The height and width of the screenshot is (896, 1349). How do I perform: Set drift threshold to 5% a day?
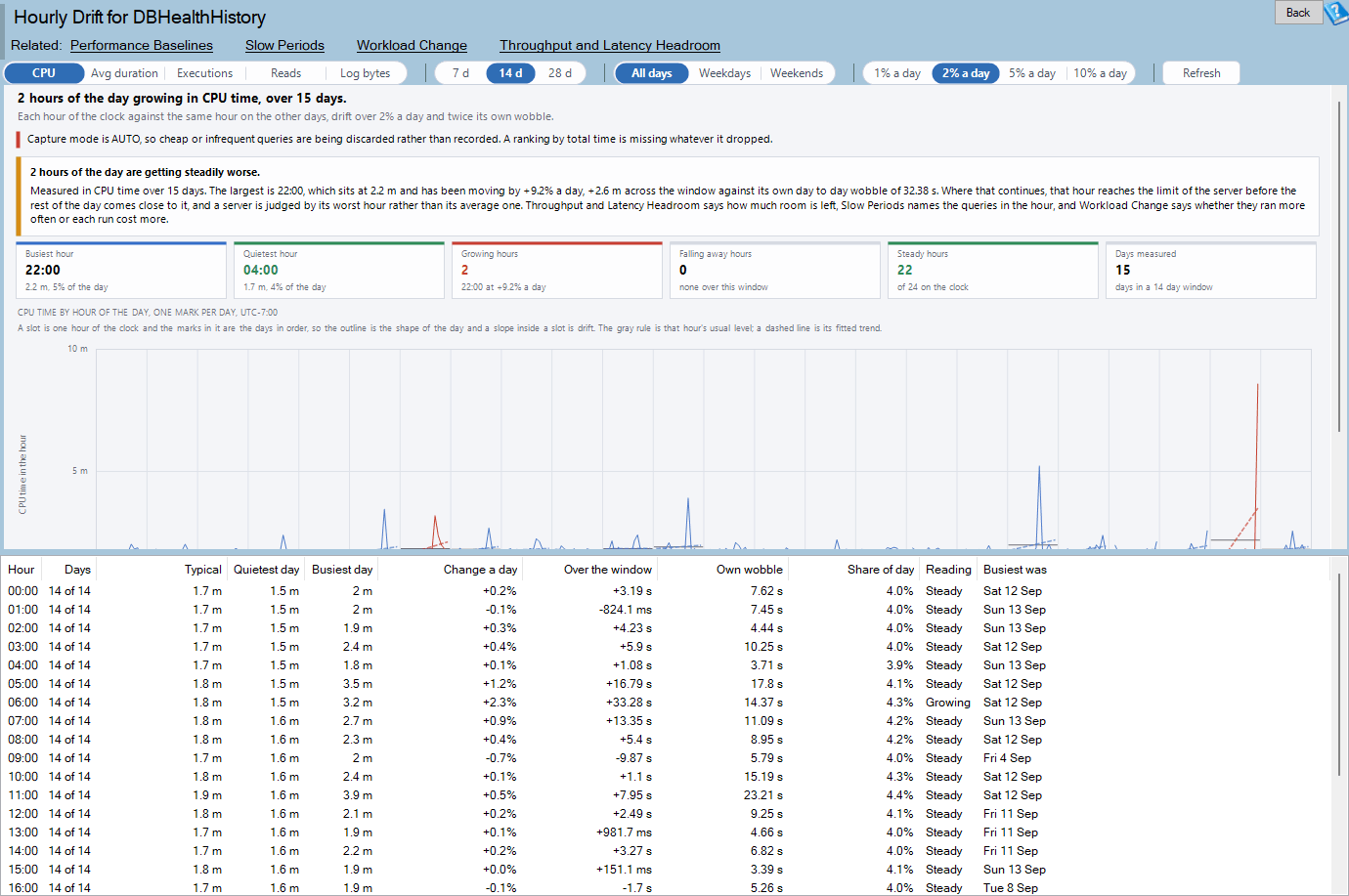click(1032, 73)
